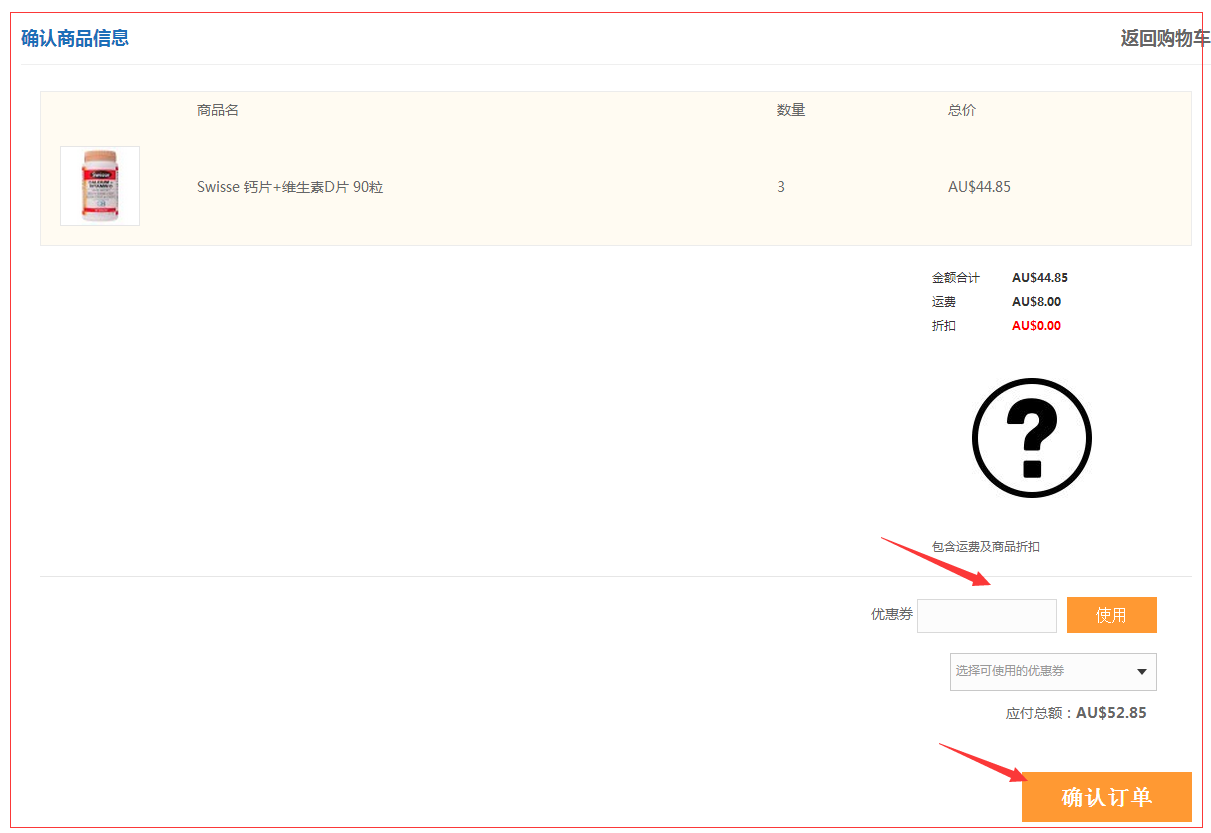Click the 总价 column header

961,110
